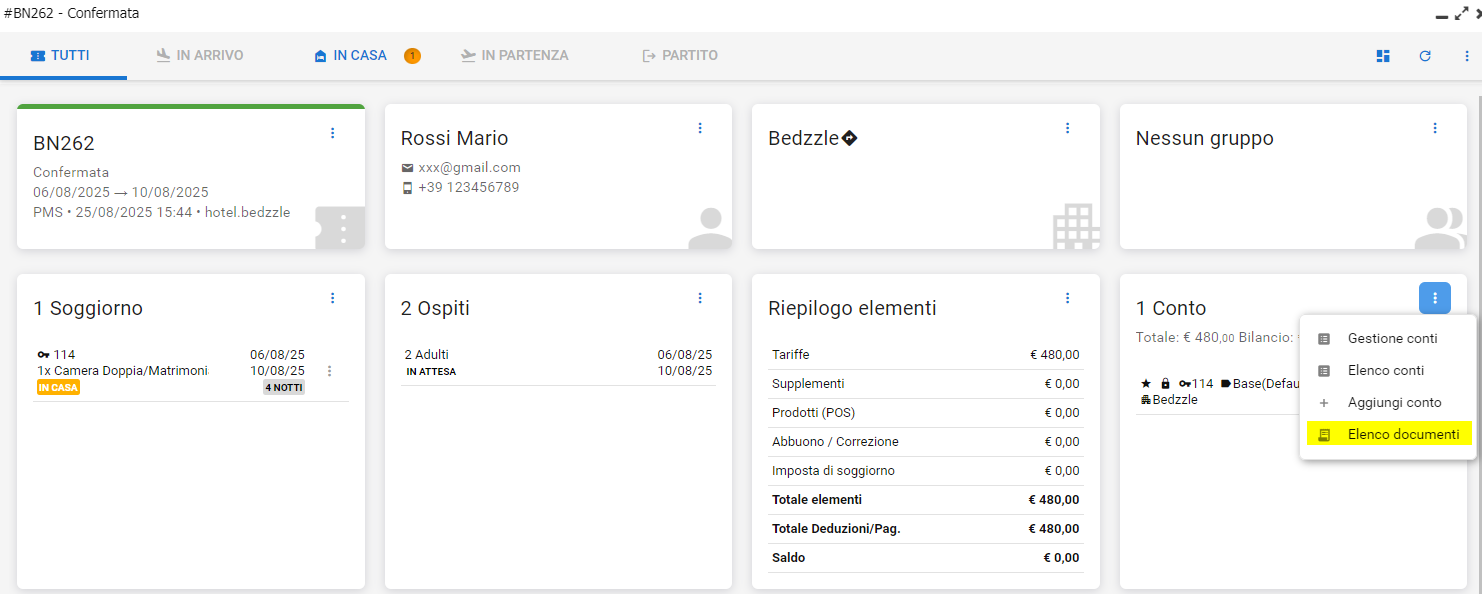This screenshot has width=1482, height=594.
Task: Open the top-right toolbar three-dot menu
Action: click(1467, 56)
